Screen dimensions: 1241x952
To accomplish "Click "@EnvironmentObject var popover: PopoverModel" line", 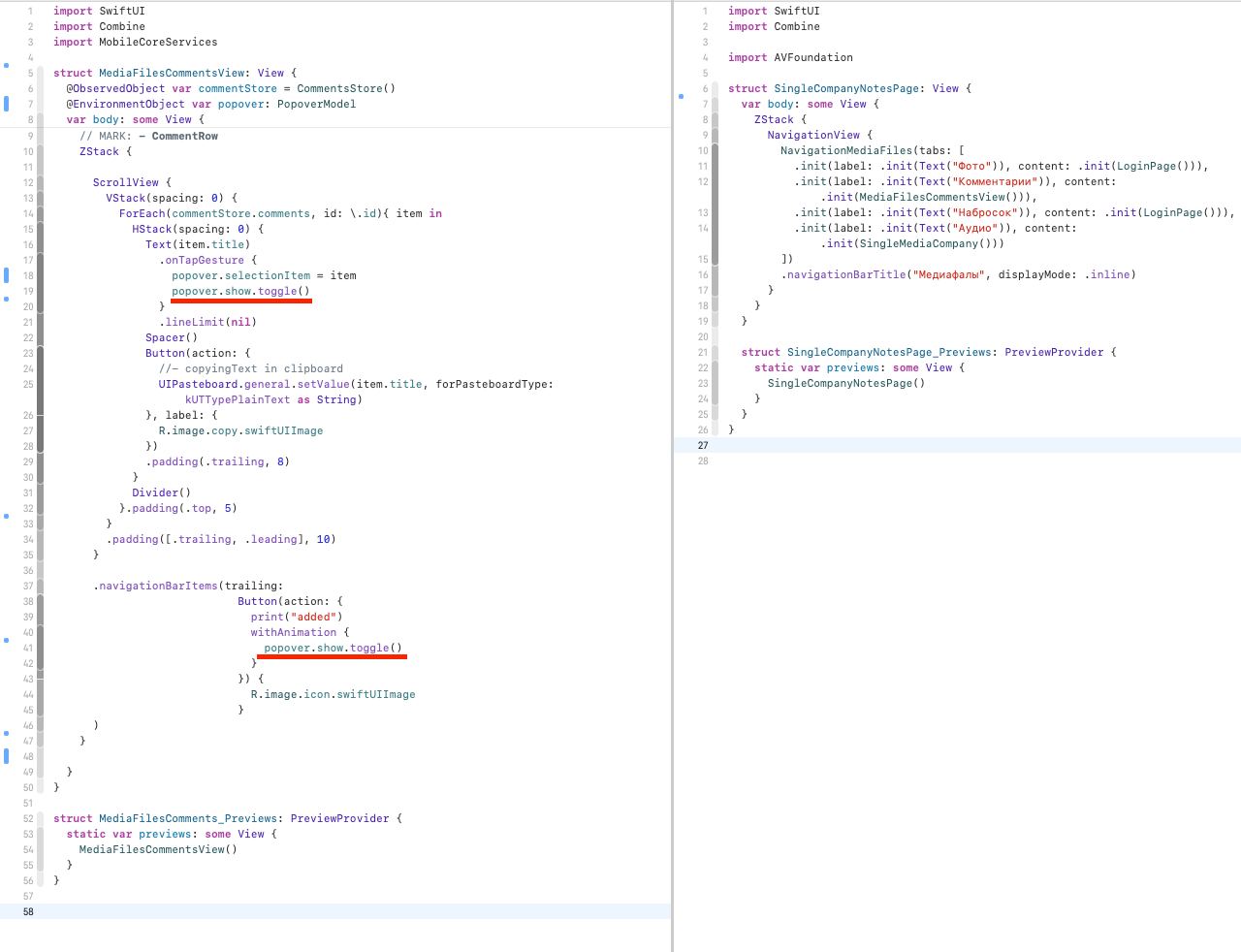I will [x=210, y=104].
